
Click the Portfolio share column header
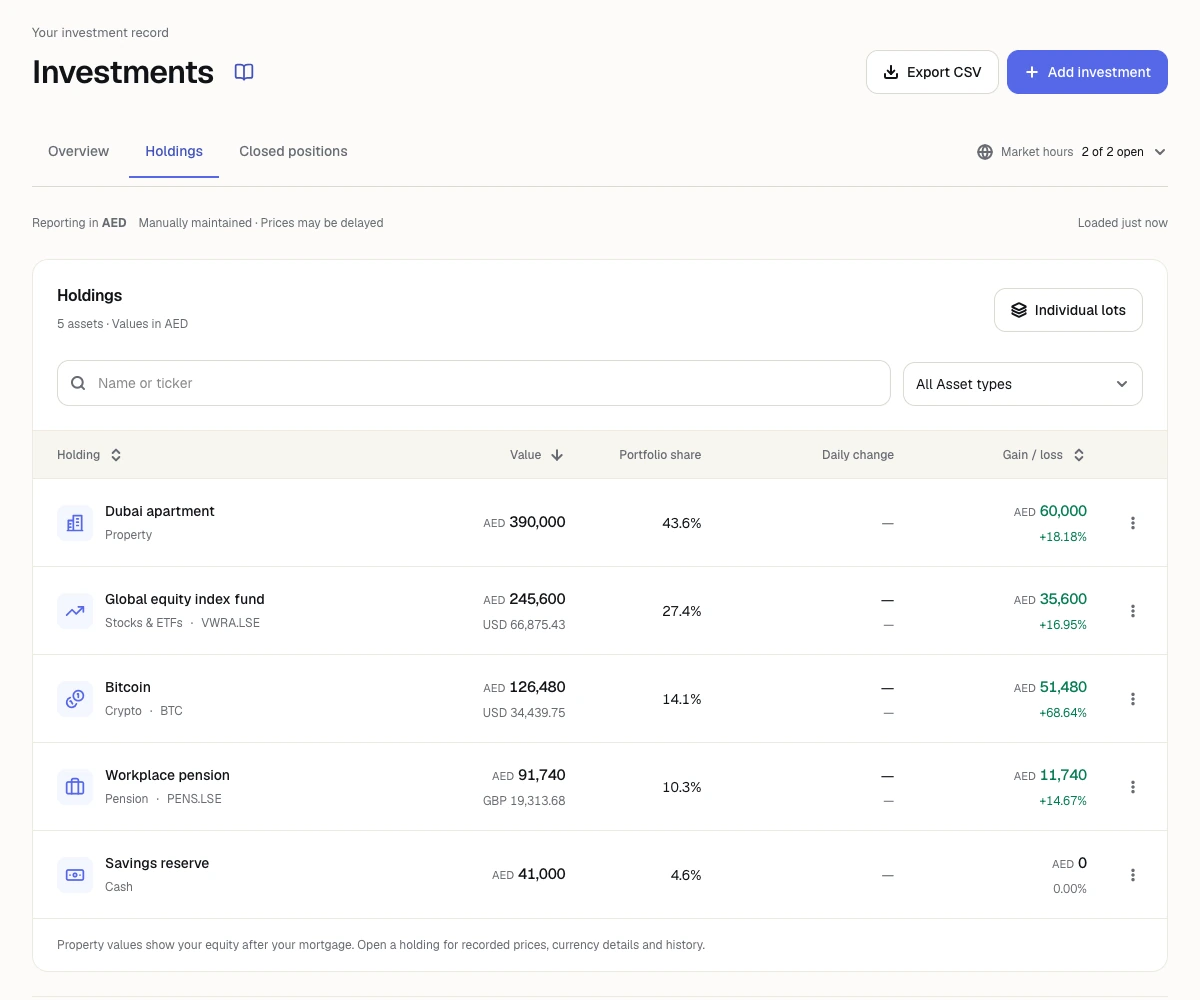click(660, 455)
